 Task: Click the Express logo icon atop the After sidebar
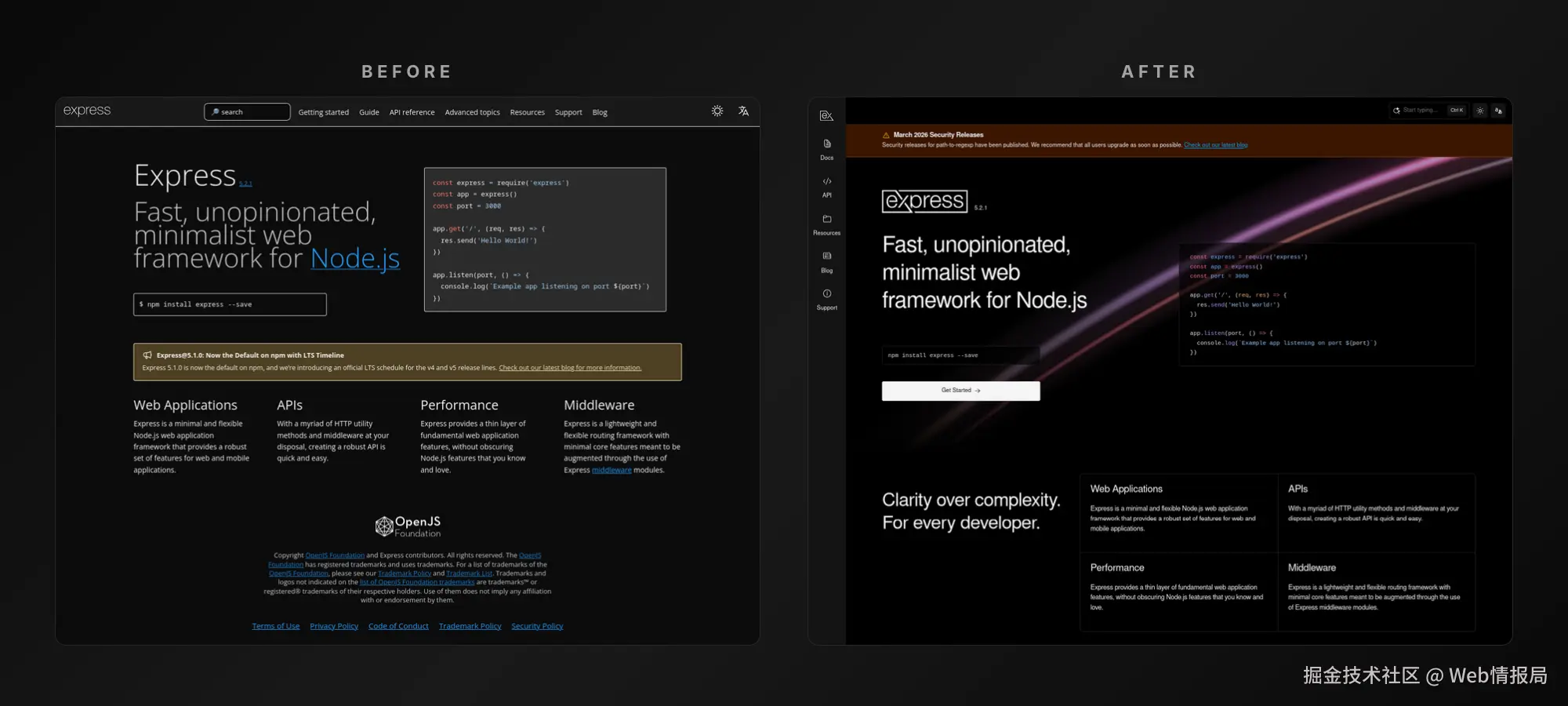pos(826,115)
